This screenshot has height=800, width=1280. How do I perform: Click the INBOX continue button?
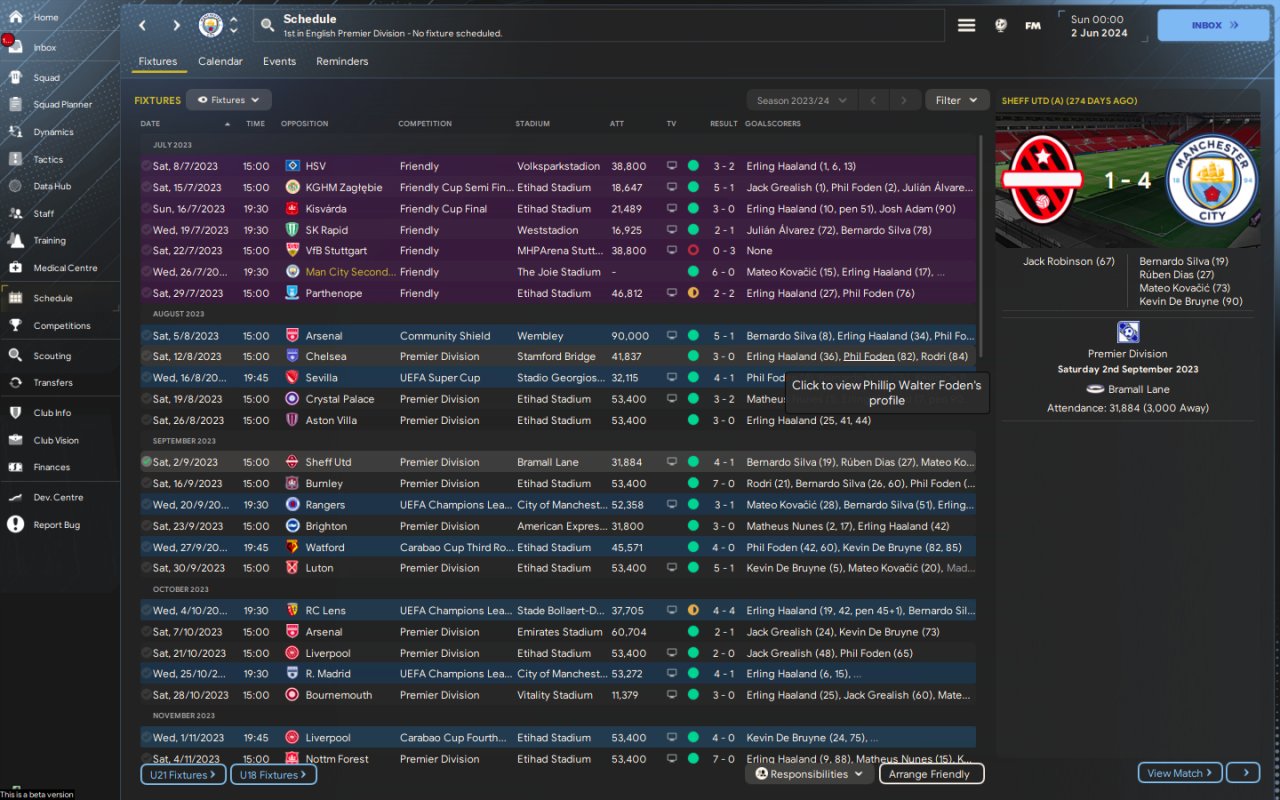pos(1213,25)
